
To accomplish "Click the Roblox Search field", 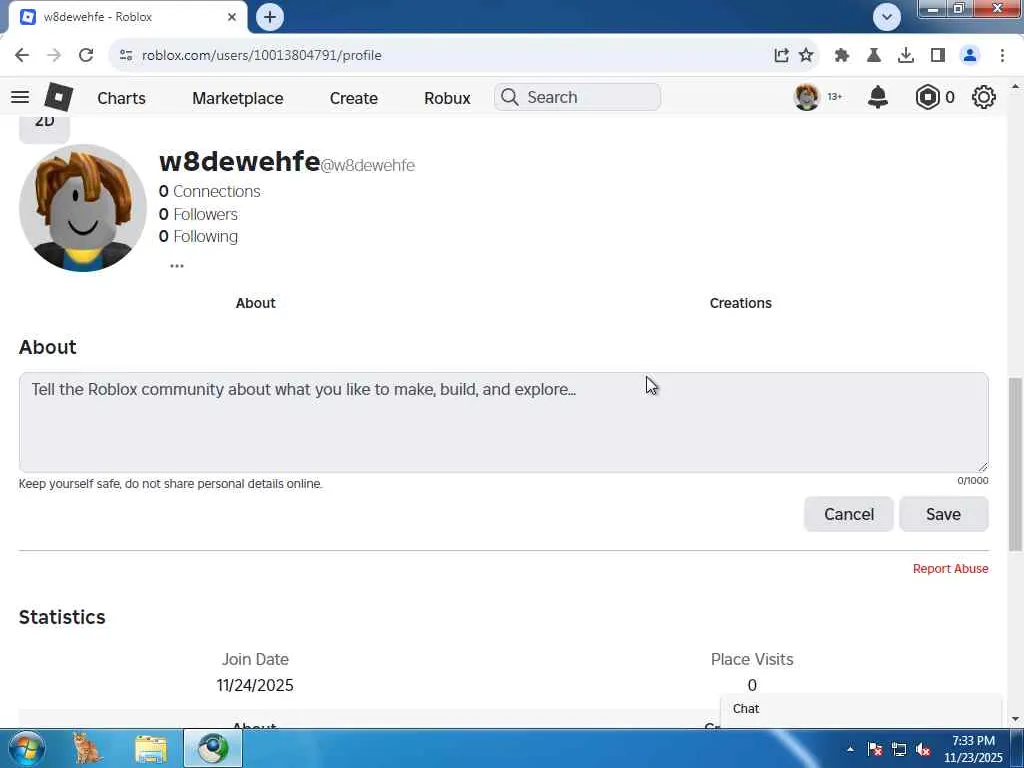I will tap(577, 97).
